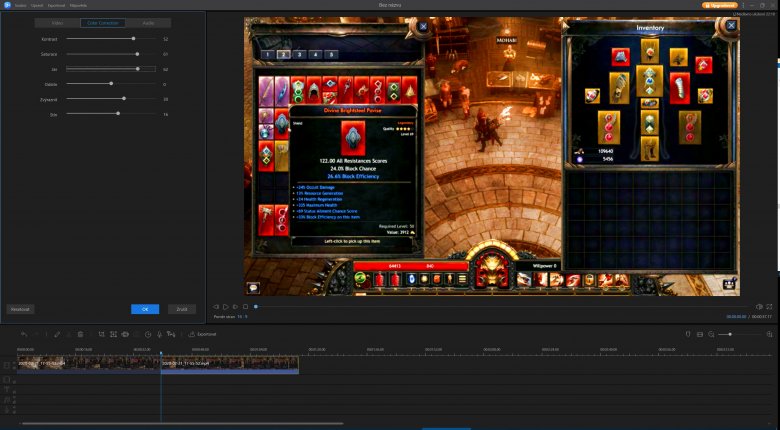Select the Zoom tool icon in toolbar
The height and width of the screenshot is (430, 780).
click(113, 334)
